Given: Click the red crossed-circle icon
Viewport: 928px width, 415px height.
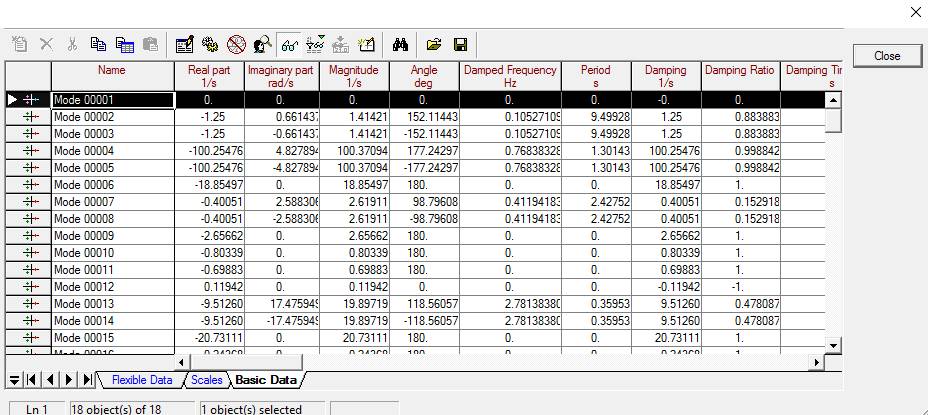Looking at the screenshot, I should [x=237, y=45].
